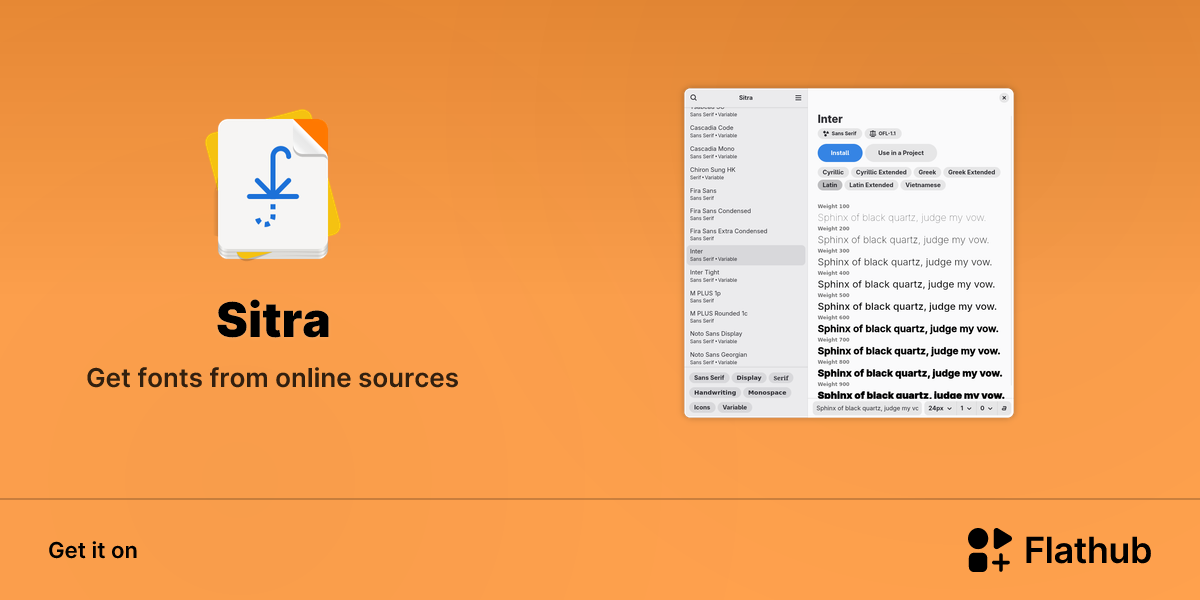The image size is (1200, 600).
Task: Filter fonts by Display category
Action: click(x=749, y=378)
